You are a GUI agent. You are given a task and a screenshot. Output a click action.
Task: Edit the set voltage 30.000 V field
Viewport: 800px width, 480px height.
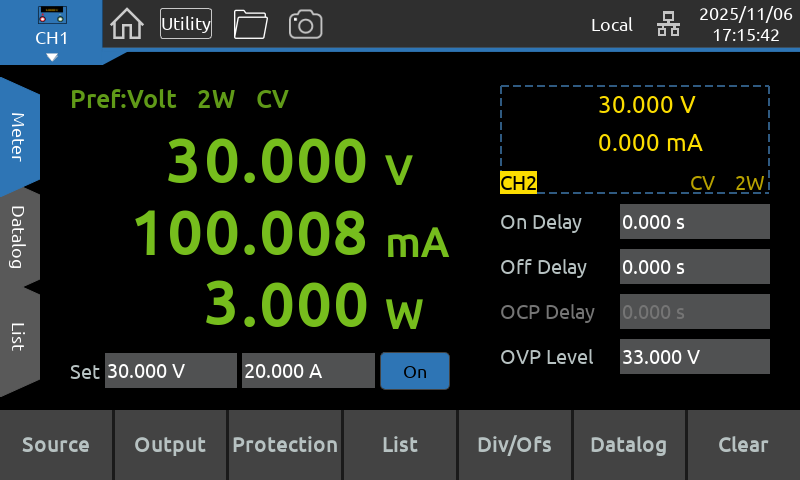170,371
